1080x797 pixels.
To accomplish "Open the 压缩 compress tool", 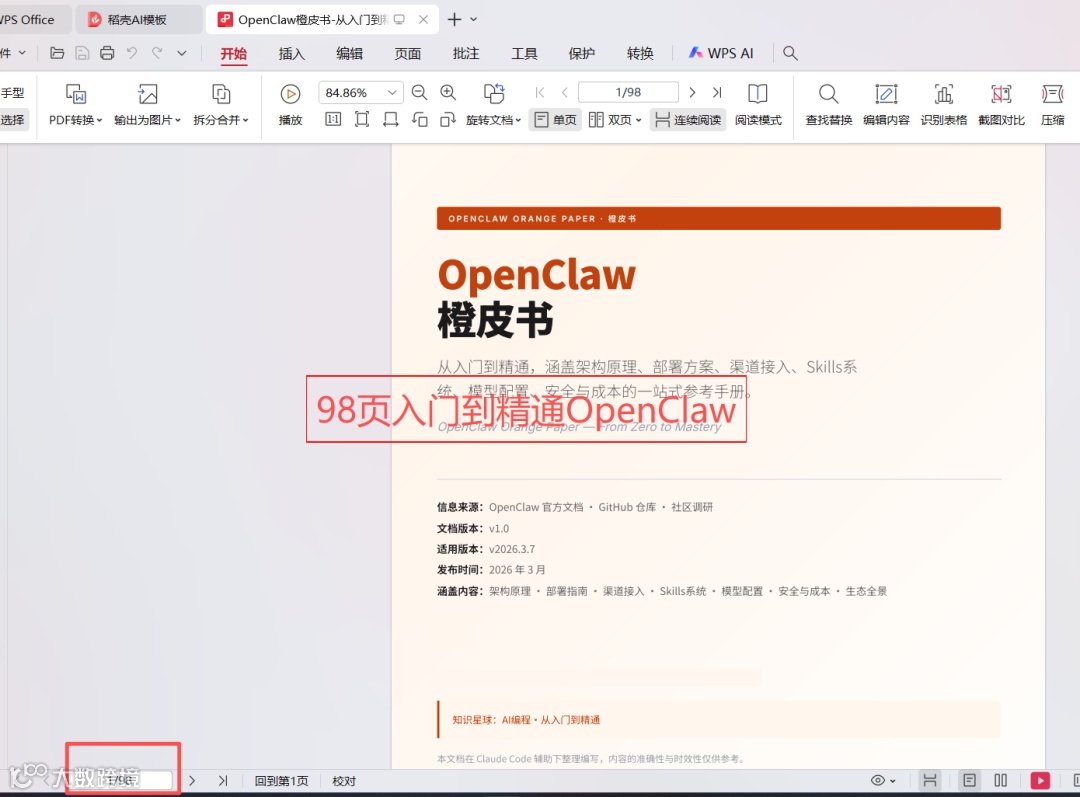I will [1052, 105].
